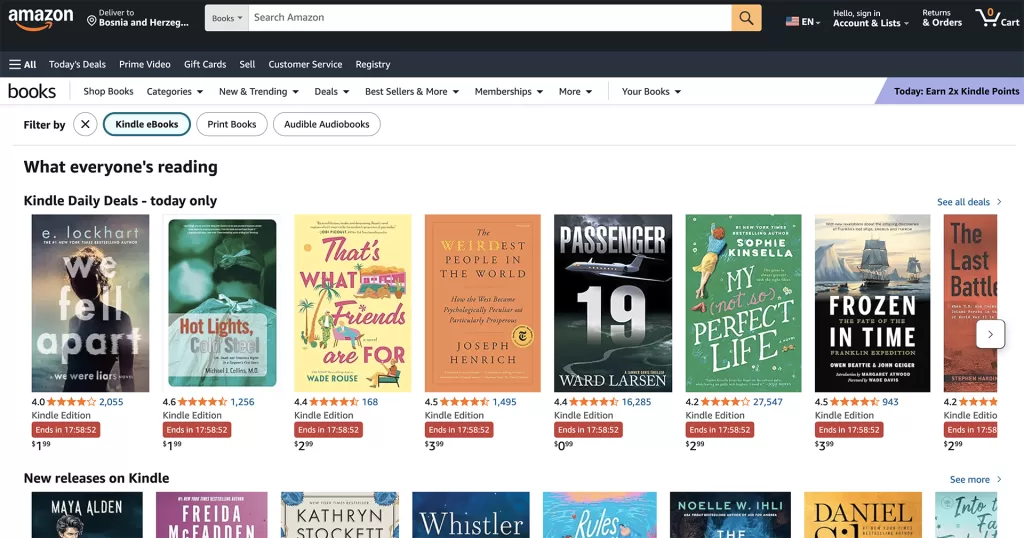1024x538 pixels.
Task: Toggle the Print Books filter
Action: [232, 124]
